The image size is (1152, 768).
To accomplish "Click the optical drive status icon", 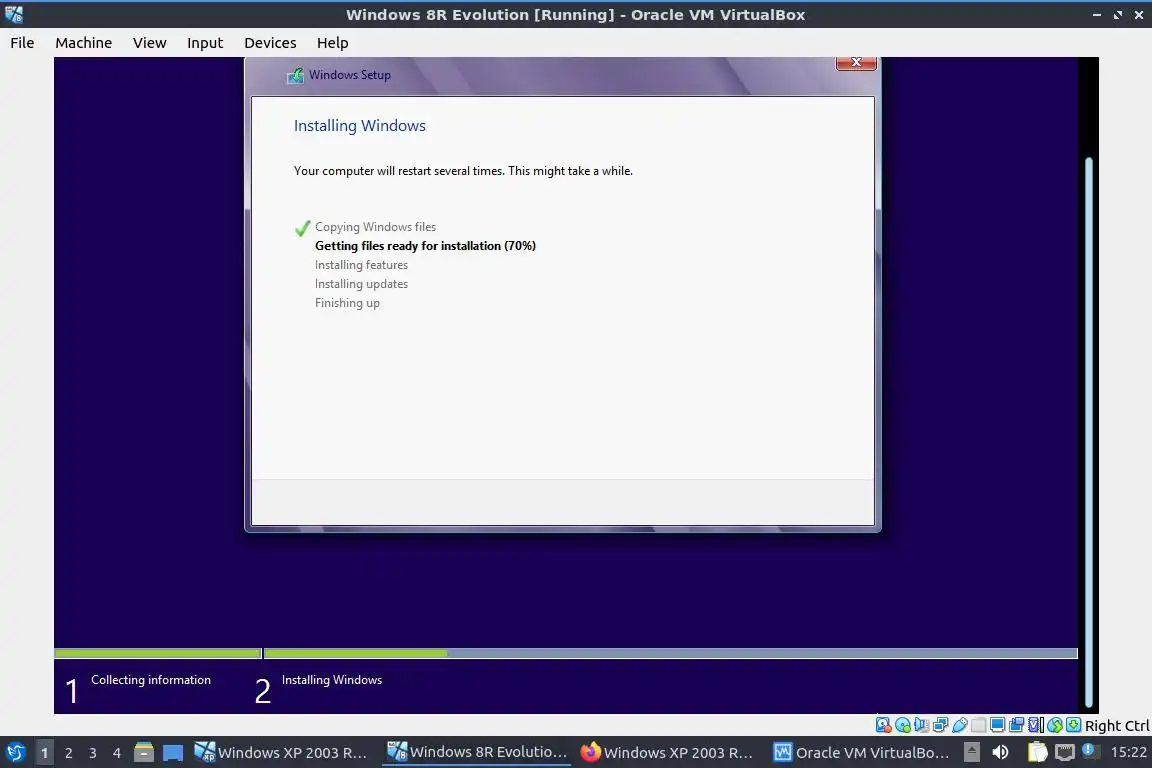I will (902, 725).
